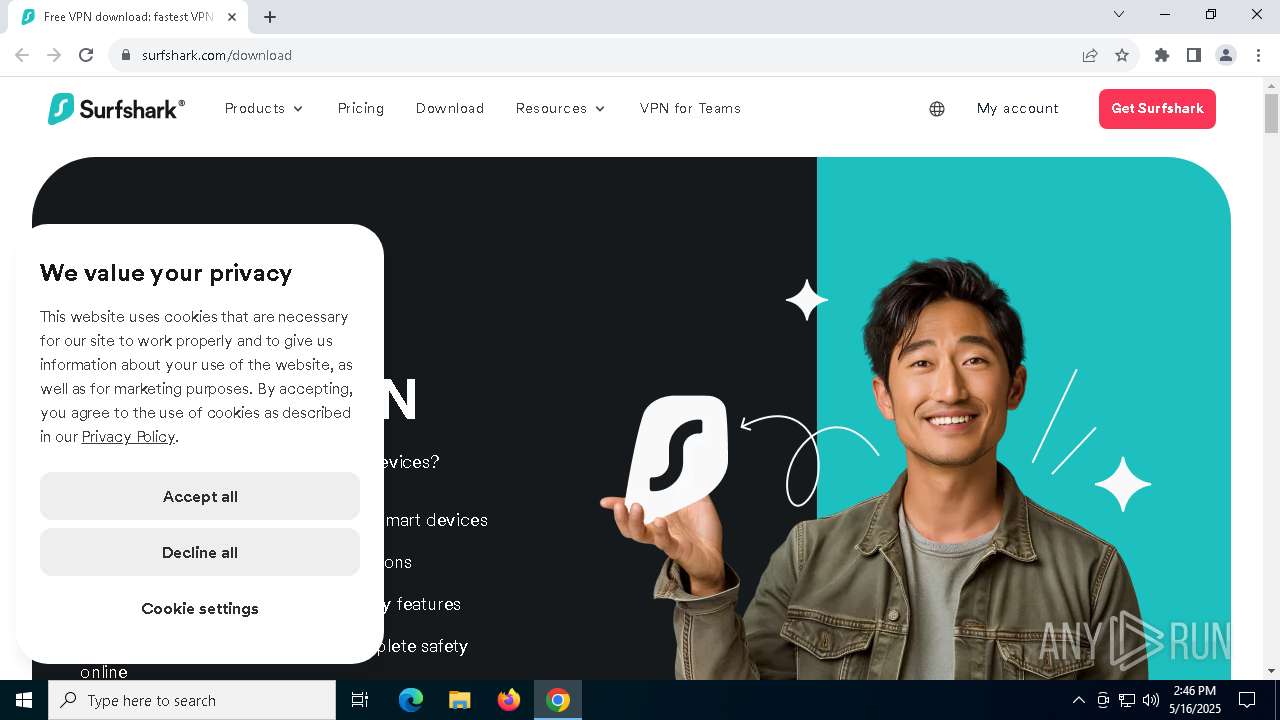Open the tab search chevron
Viewport: 1280px width, 720px height.
[x=1119, y=14]
